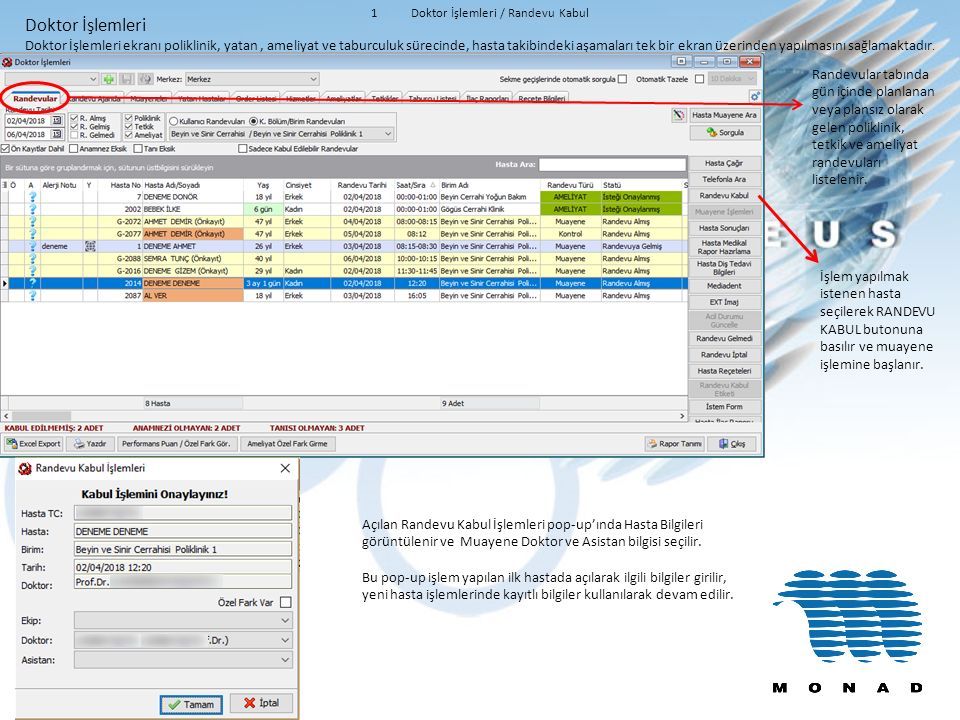Click the Sorgula button
This screenshot has width=960, height=720.
point(725,132)
